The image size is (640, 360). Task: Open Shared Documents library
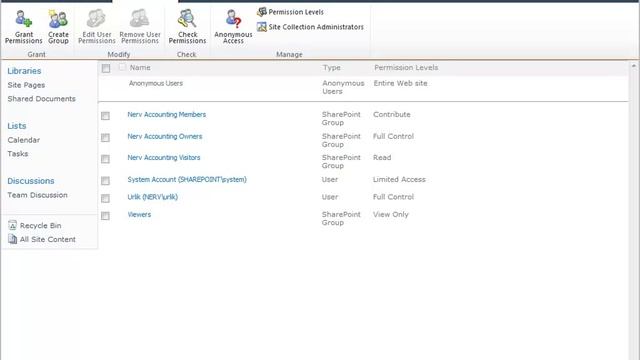(x=41, y=99)
